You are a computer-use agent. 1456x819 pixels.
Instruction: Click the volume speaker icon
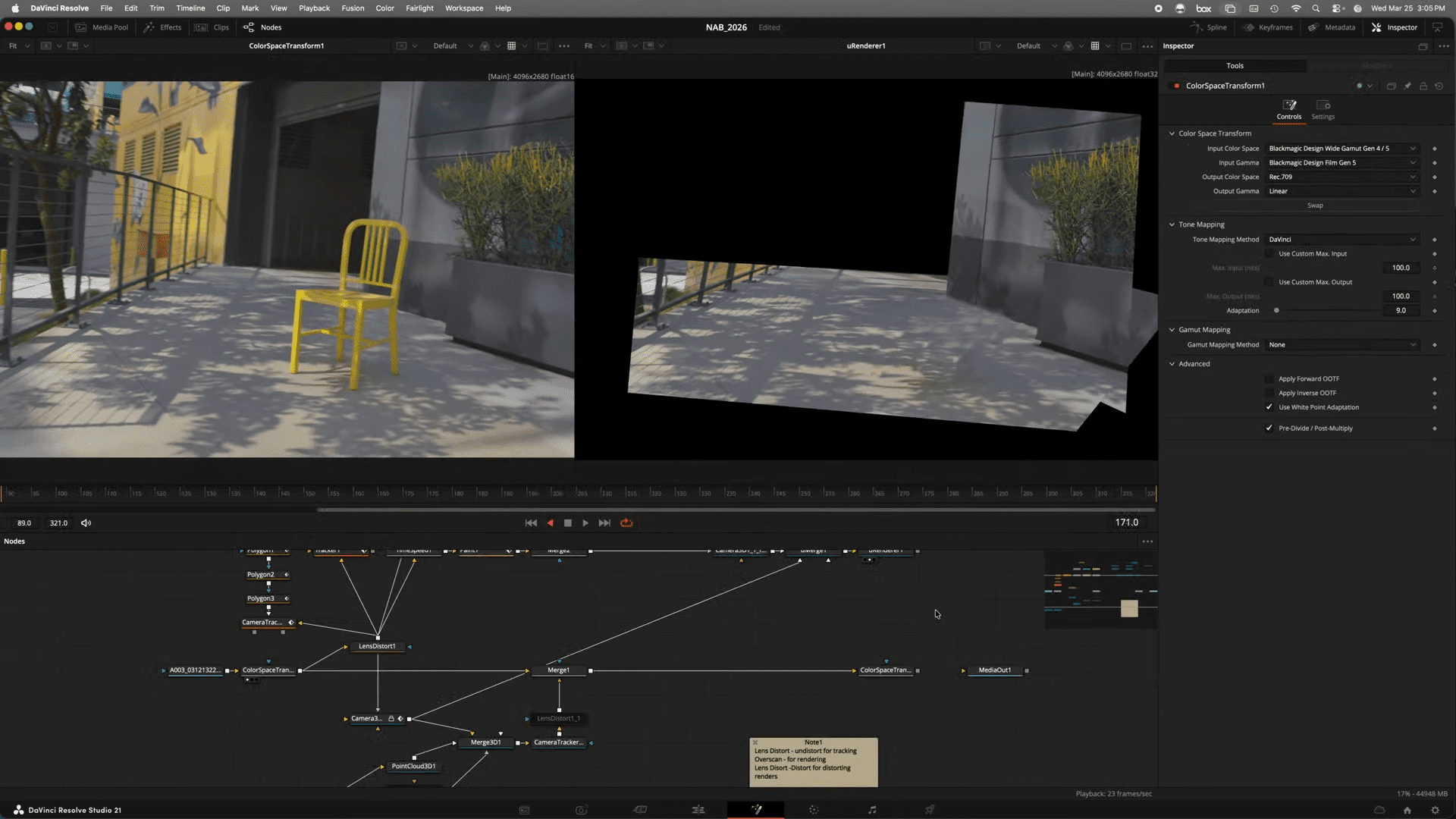86,523
